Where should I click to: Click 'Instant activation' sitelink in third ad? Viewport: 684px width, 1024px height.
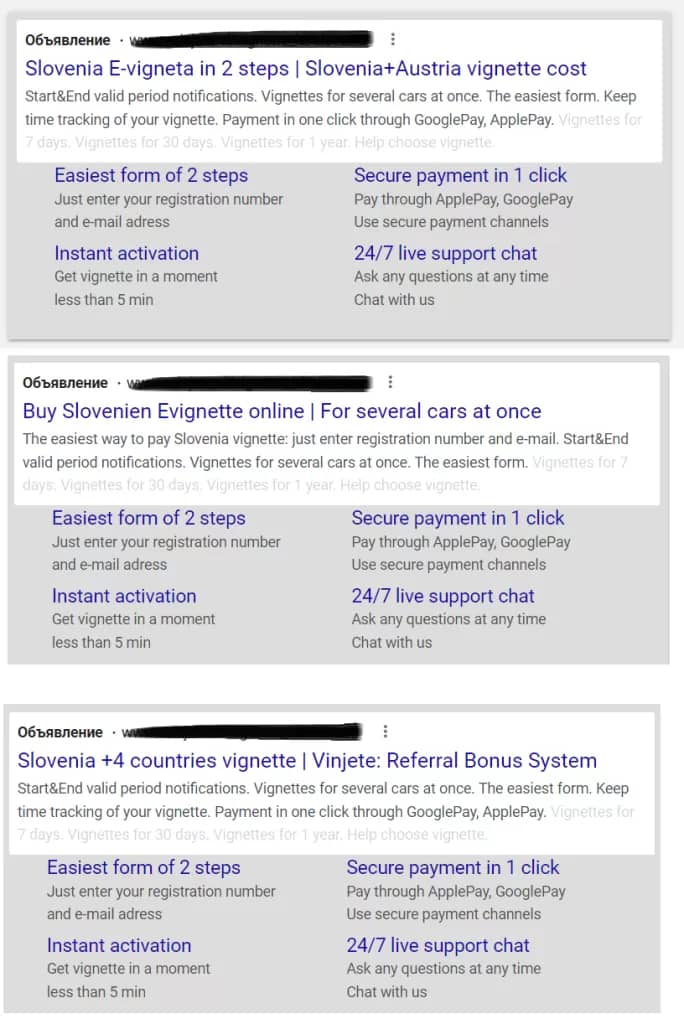pyautogui.click(x=119, y=946)
